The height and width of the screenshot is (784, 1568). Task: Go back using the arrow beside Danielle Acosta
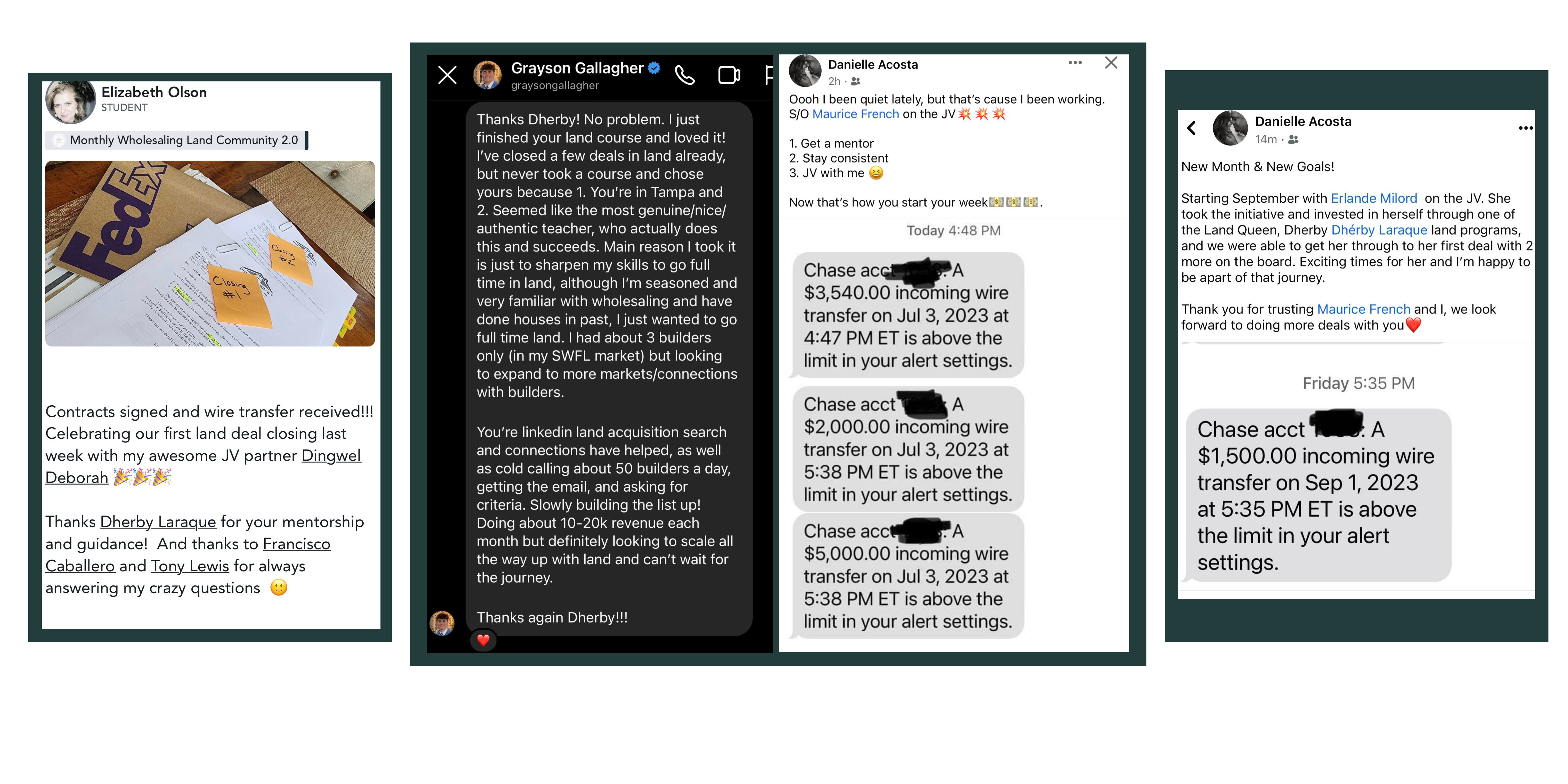[1191, 128]
